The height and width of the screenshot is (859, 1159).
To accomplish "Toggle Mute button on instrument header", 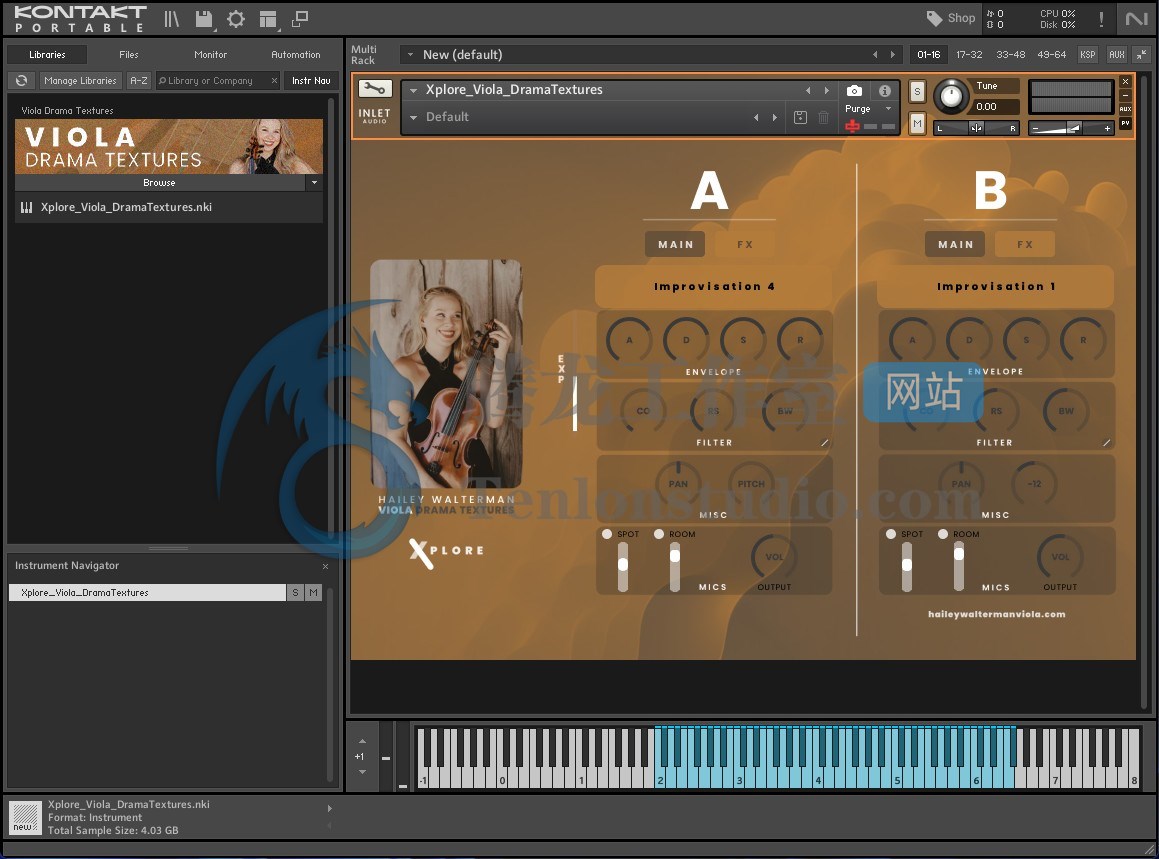I will tap(917, 123).
